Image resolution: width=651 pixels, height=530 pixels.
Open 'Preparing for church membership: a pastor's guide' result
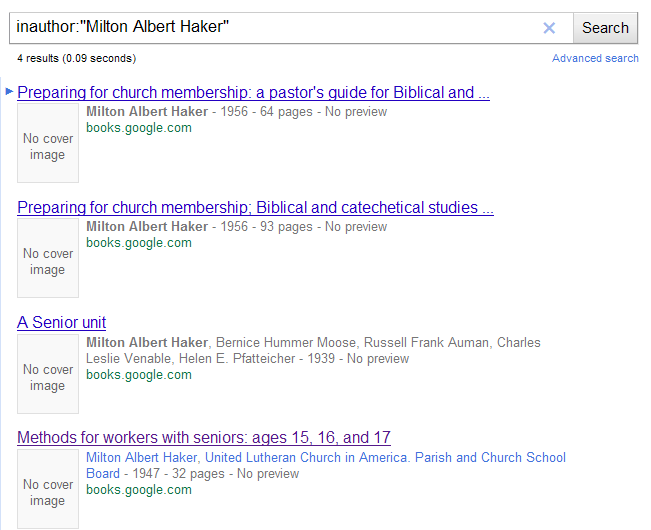(x=253, y=93)
